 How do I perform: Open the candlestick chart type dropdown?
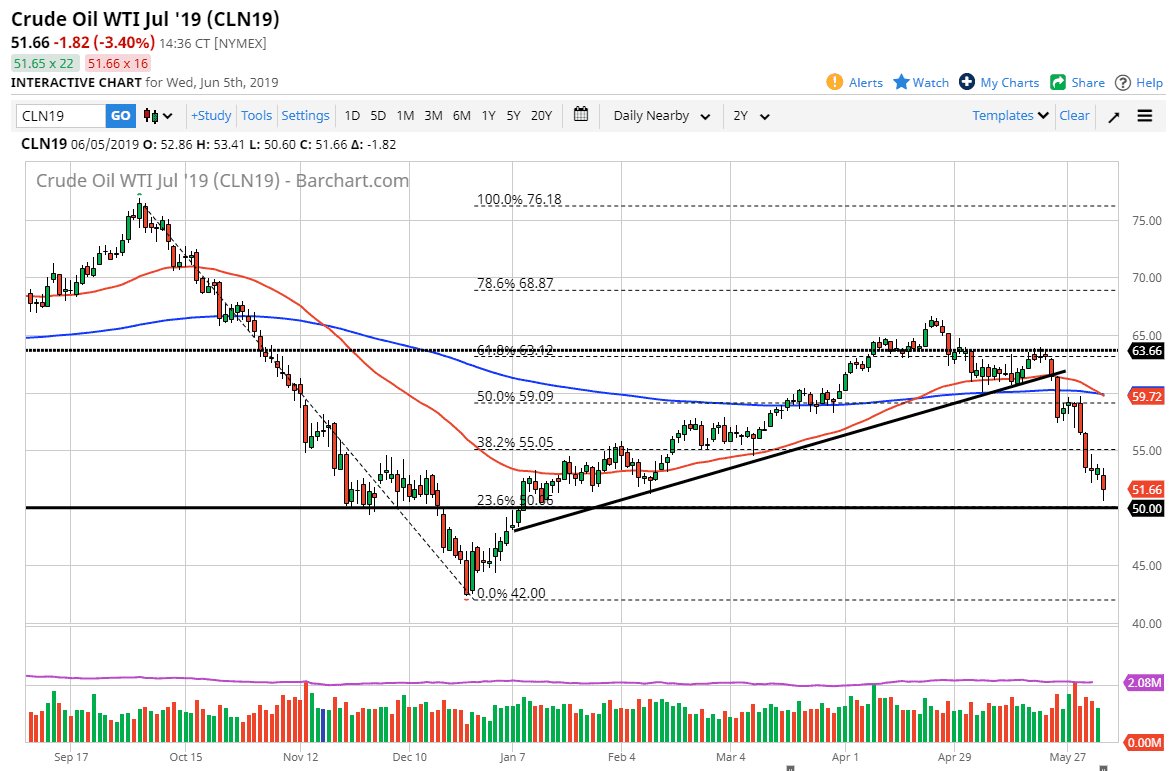tap(159, 116)
